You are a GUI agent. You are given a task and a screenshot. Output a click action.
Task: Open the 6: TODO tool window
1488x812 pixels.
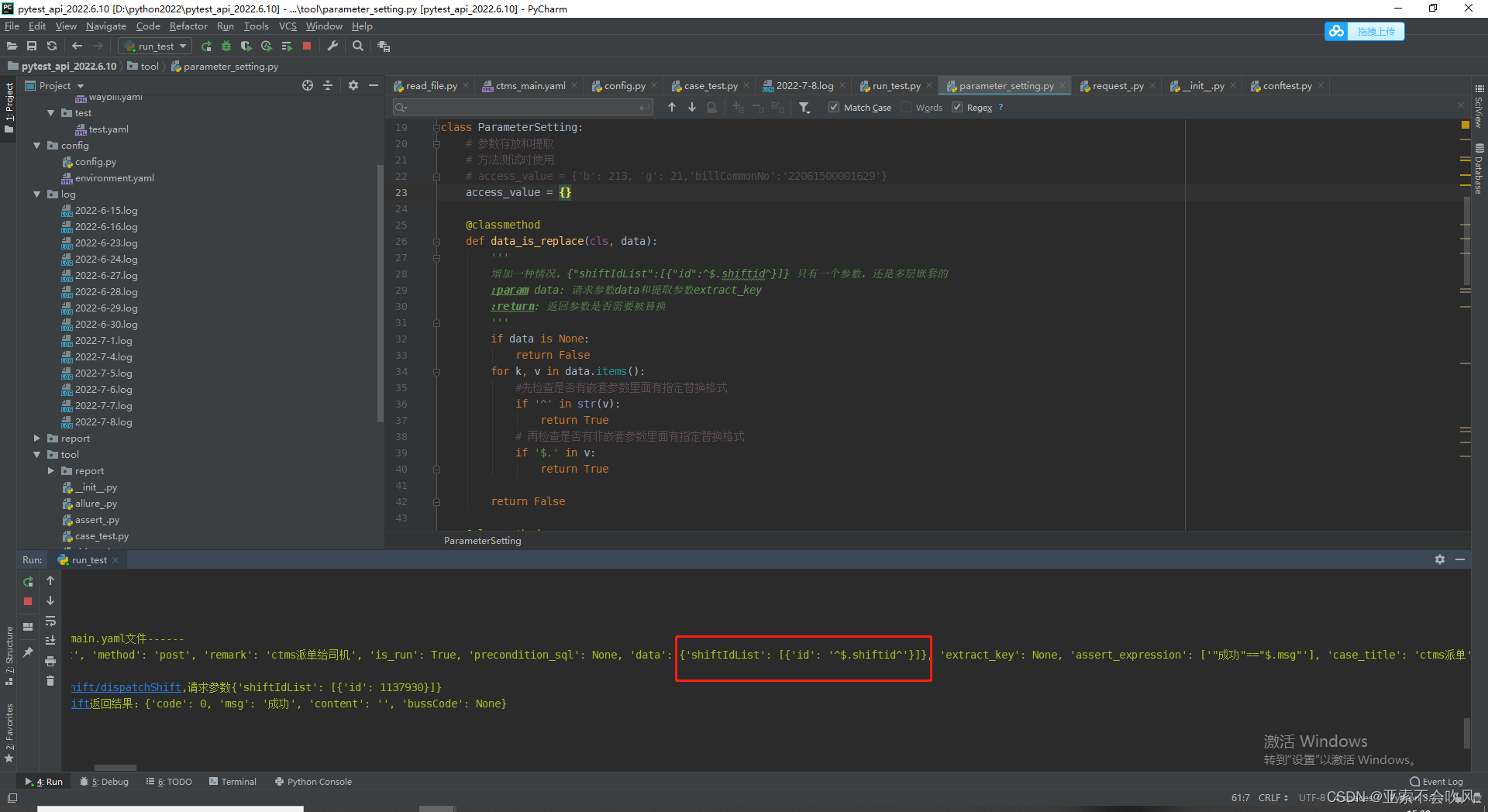pos(169,782)
